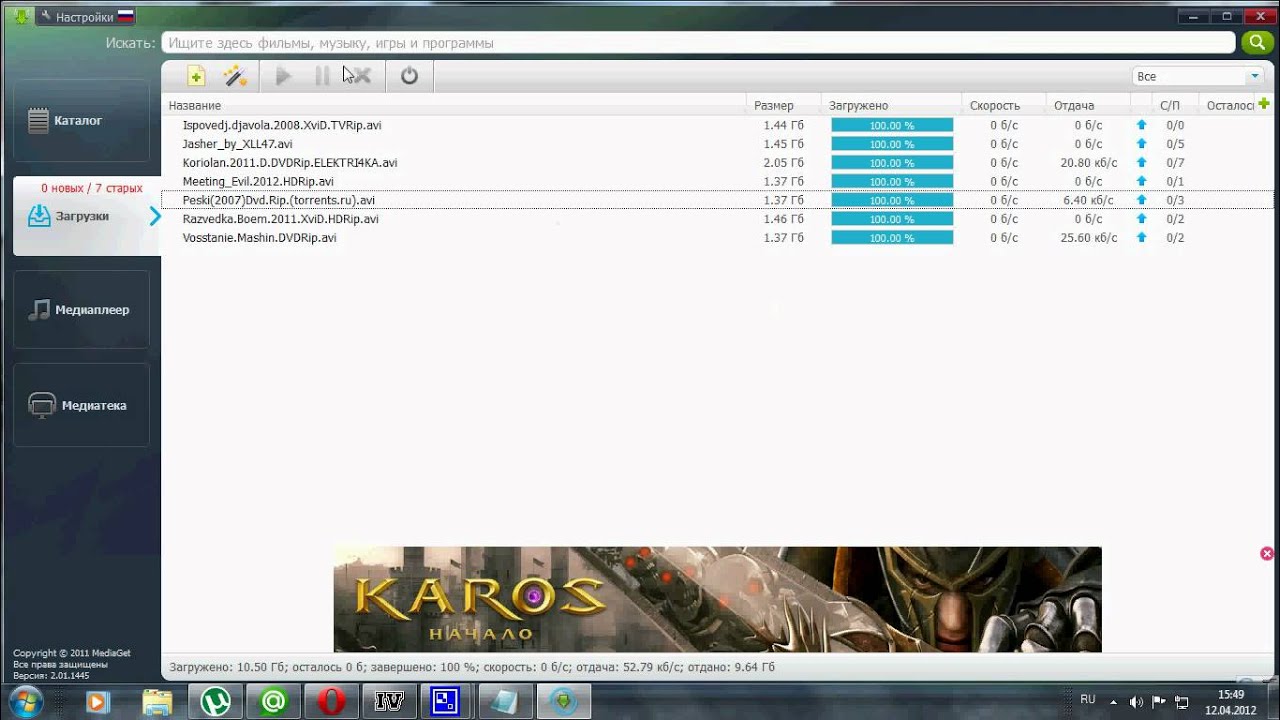Sort by the Размер column header
The image size is (1280, 720).
[x=784, y=105]
